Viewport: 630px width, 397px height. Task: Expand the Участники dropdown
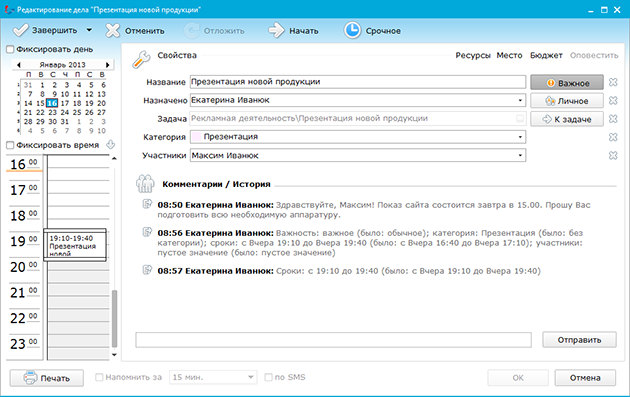tap(520, 156)
